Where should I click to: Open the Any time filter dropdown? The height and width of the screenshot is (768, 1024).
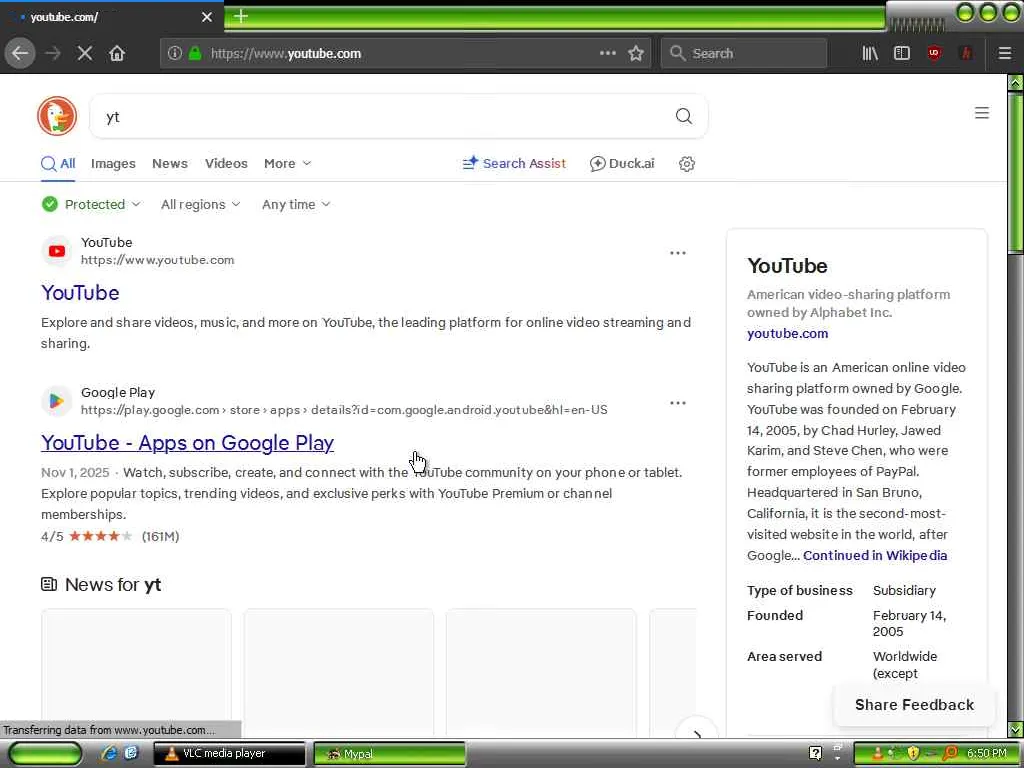tap(296, 204)
